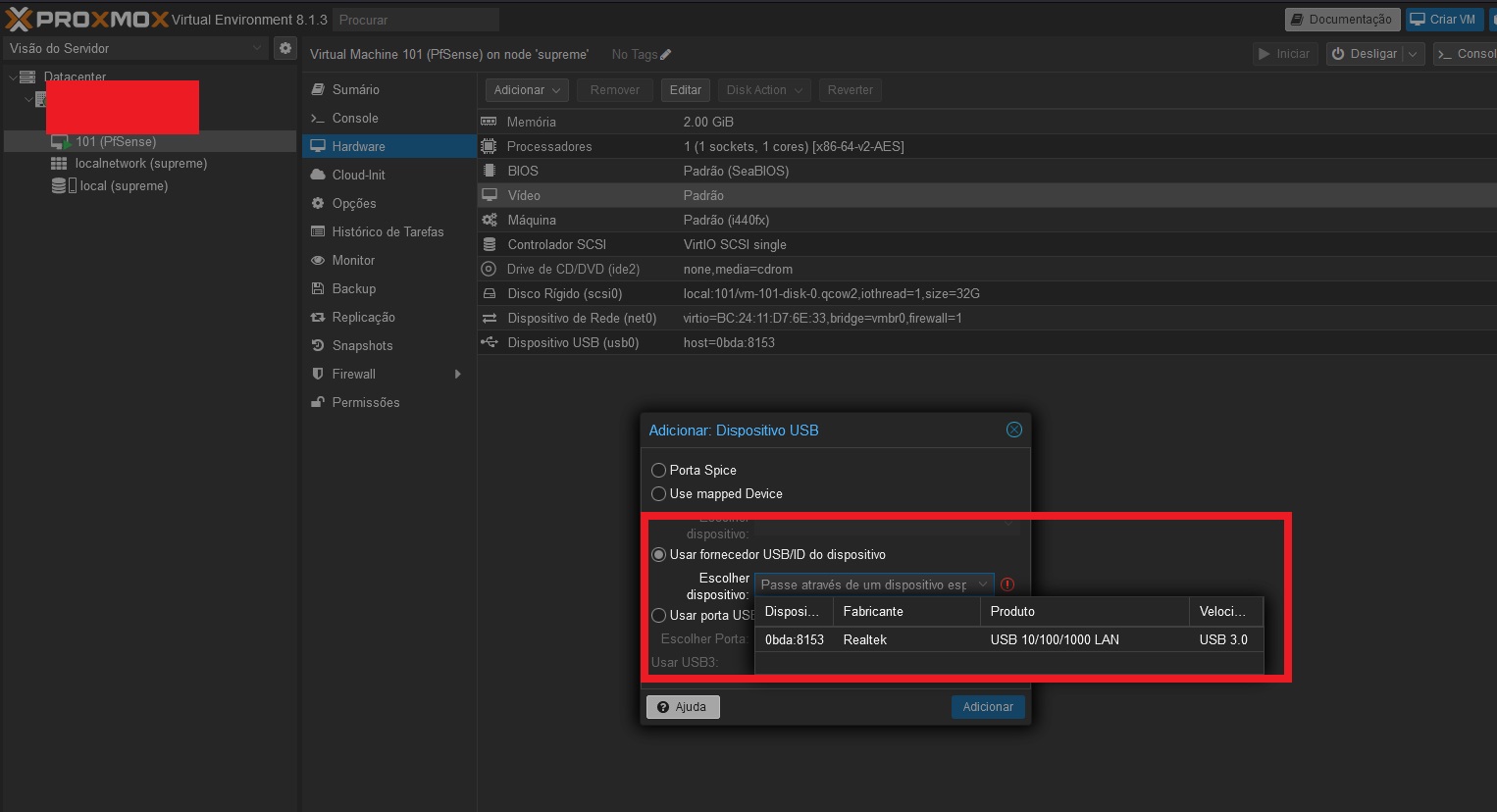Click the red validation warning icon
The image size is (1497, 812).
pos(1007,584)
